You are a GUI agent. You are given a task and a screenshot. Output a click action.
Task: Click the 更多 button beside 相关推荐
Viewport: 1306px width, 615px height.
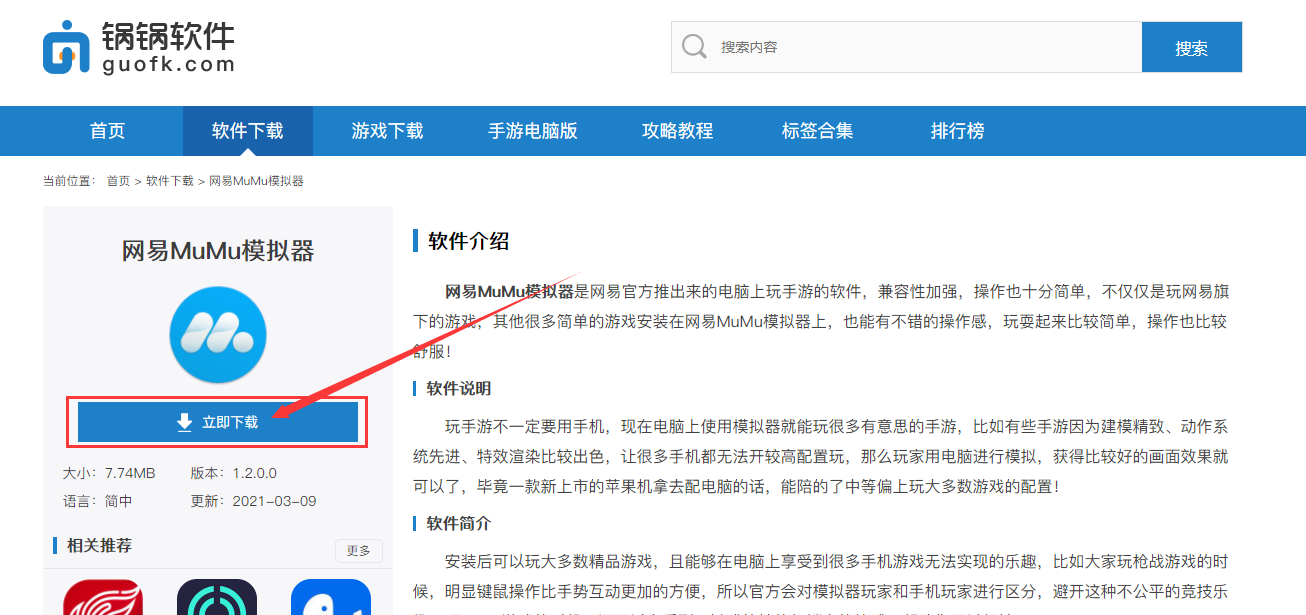pyautogui.click(x=359, y=551)
